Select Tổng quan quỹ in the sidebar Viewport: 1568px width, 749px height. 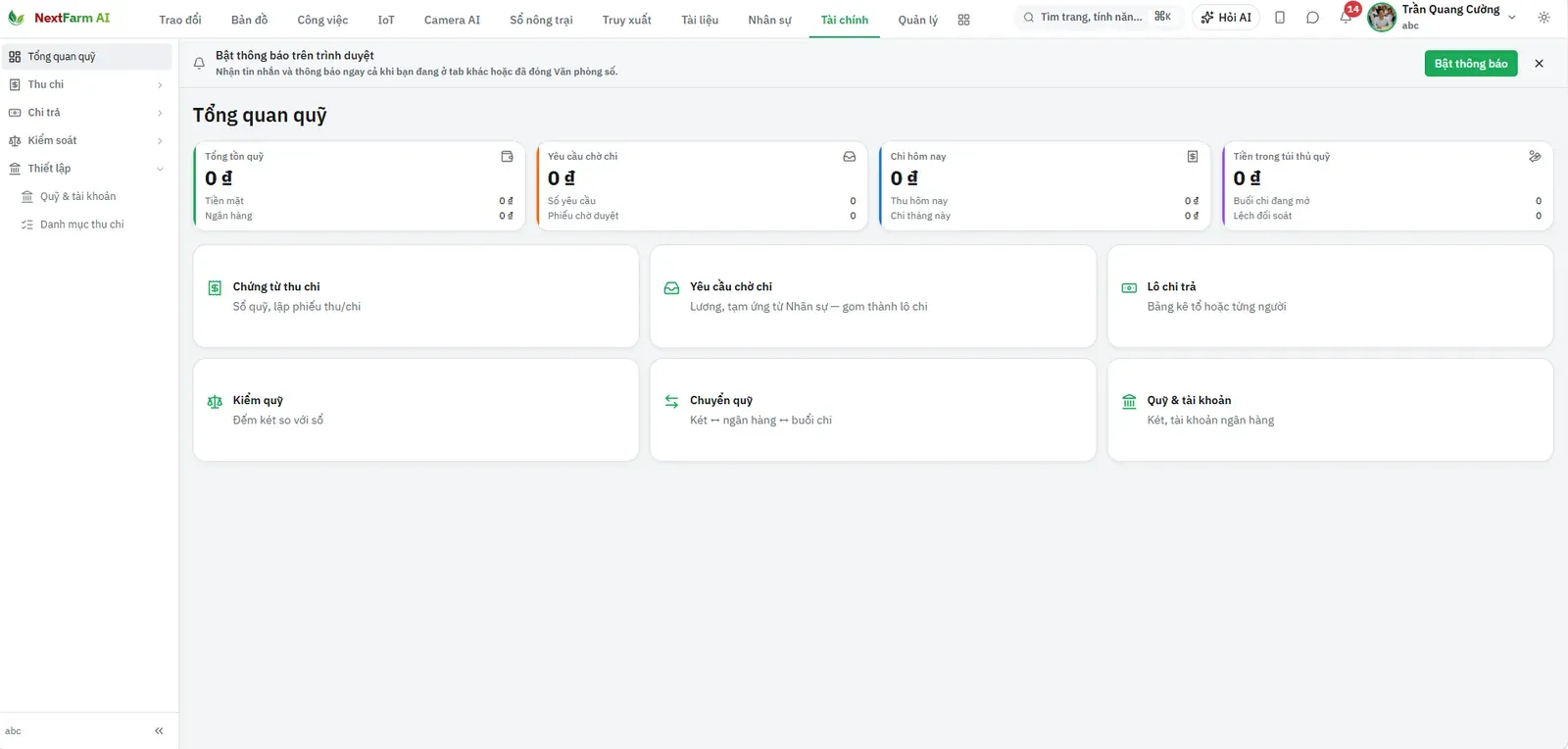pyautogui.click(x=86, y=57)
